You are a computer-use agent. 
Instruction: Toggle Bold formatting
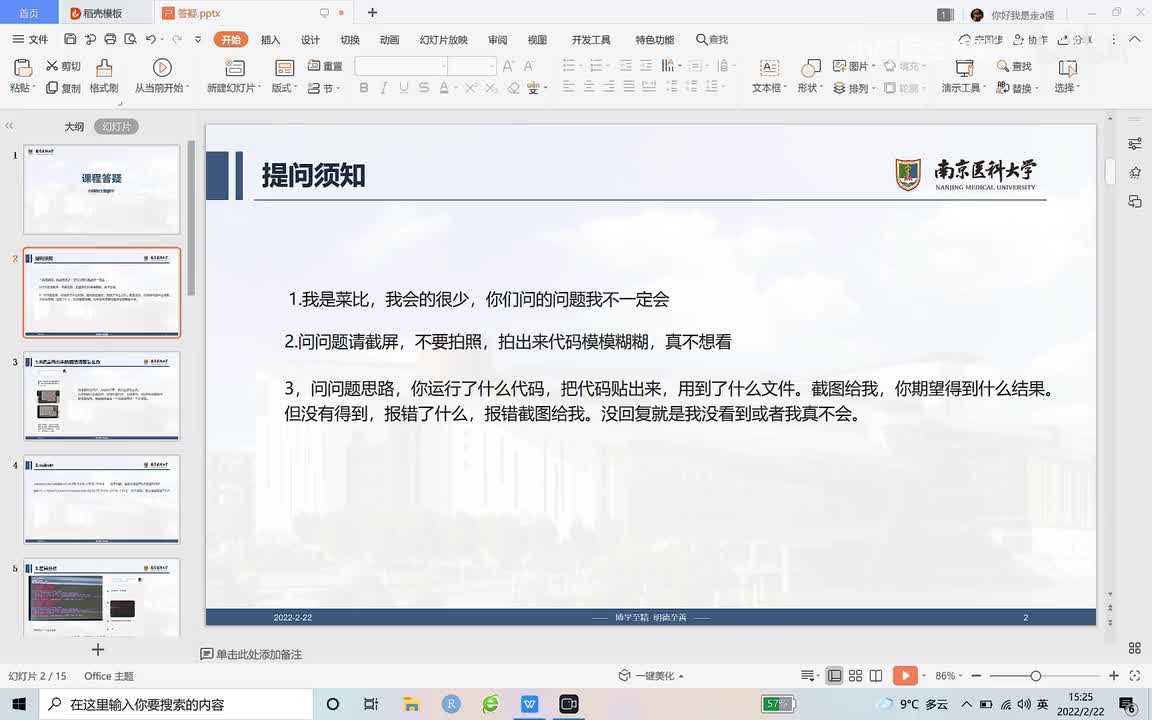pos(364,88)
